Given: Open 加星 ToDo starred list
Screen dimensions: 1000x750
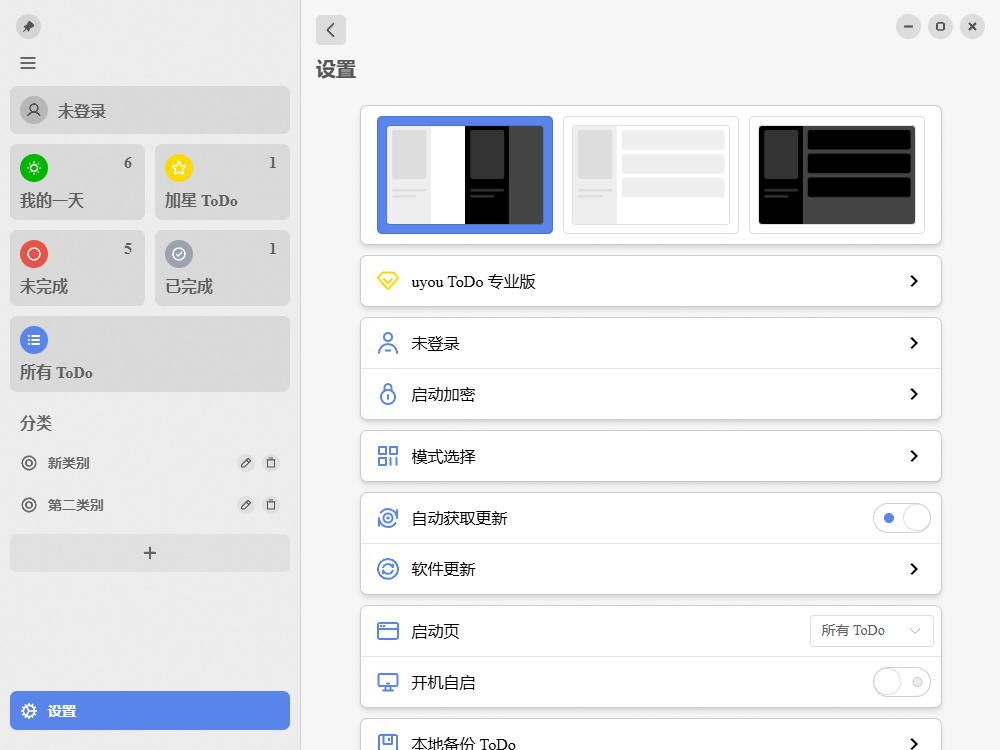Looking at the screenshot, I should coord(222,182).
